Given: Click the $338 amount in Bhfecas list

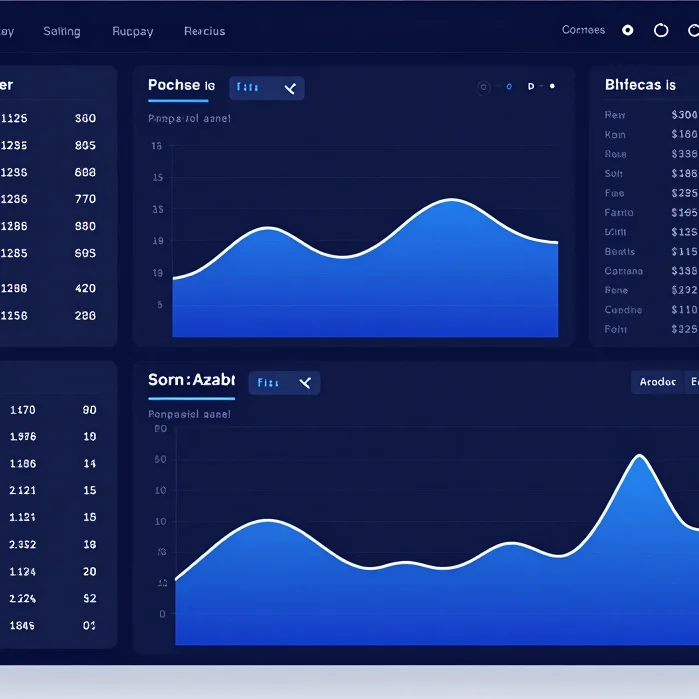Looking at the screenshot, I should click(684, 271).
